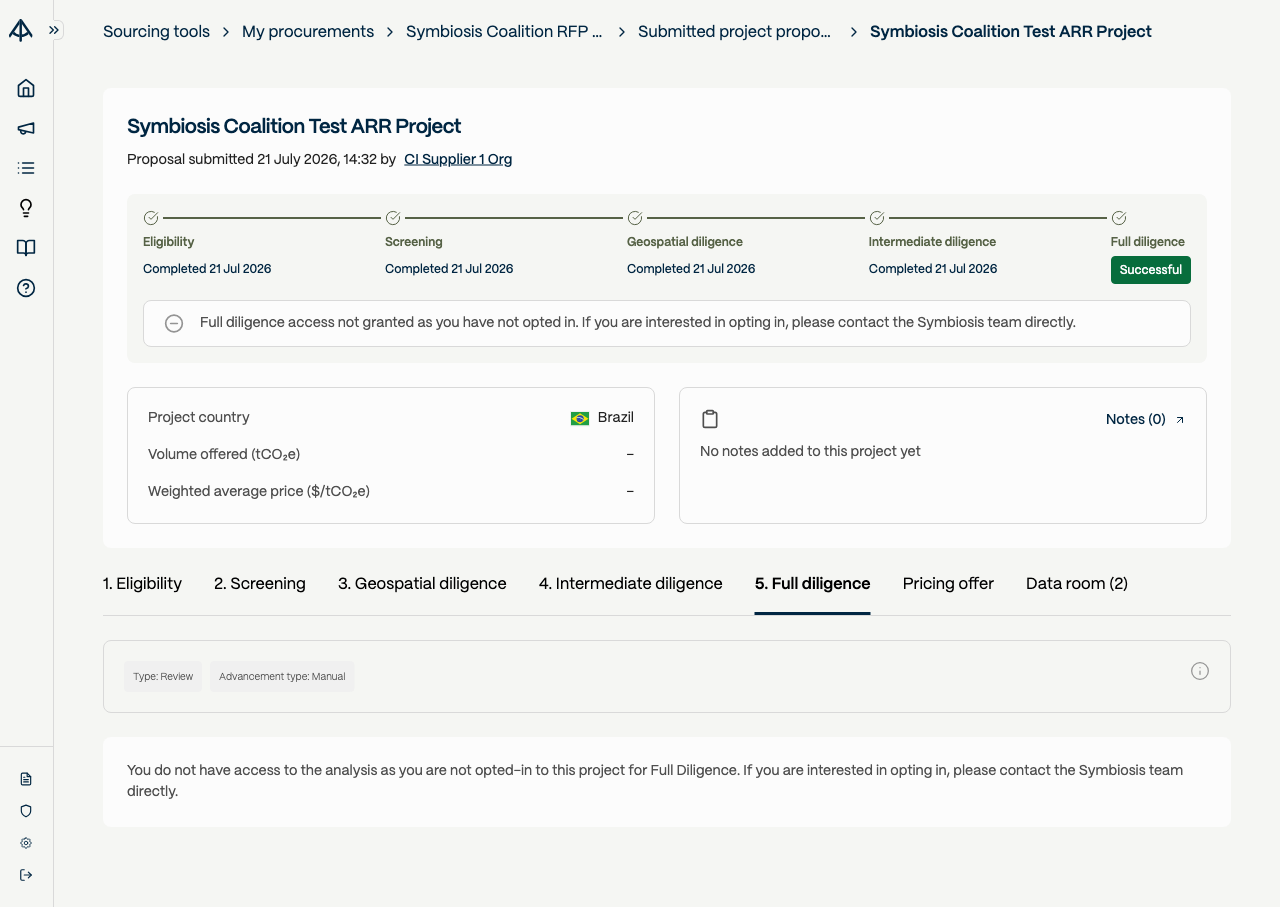Open the lightbulb insights icon
Screen dimensions: 1280x907
coord(26,208)
